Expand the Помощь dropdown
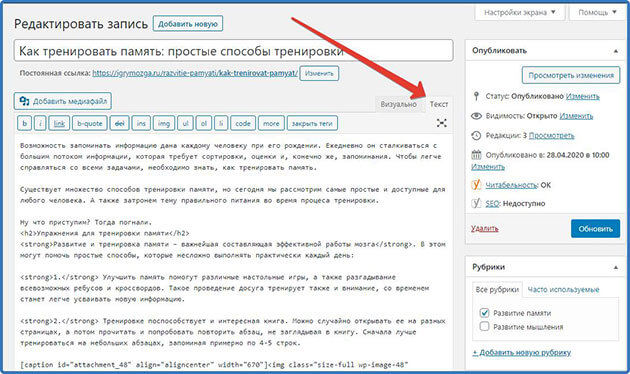Screen dimensions: 630x374 point(597,12)
